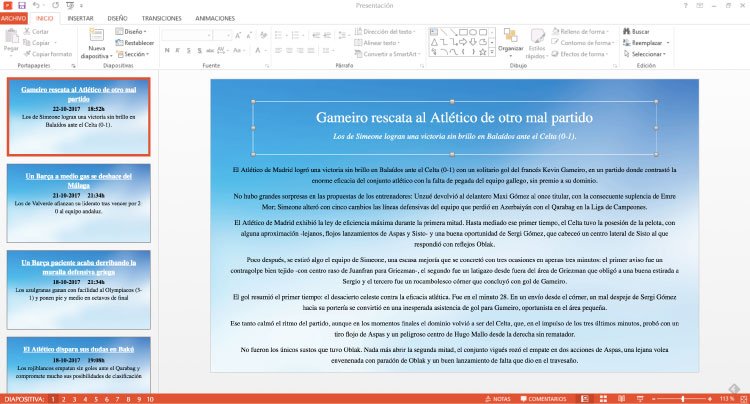Click Cortar scissors icon
The image size is (750, 404).
click(x=27, y=31)
